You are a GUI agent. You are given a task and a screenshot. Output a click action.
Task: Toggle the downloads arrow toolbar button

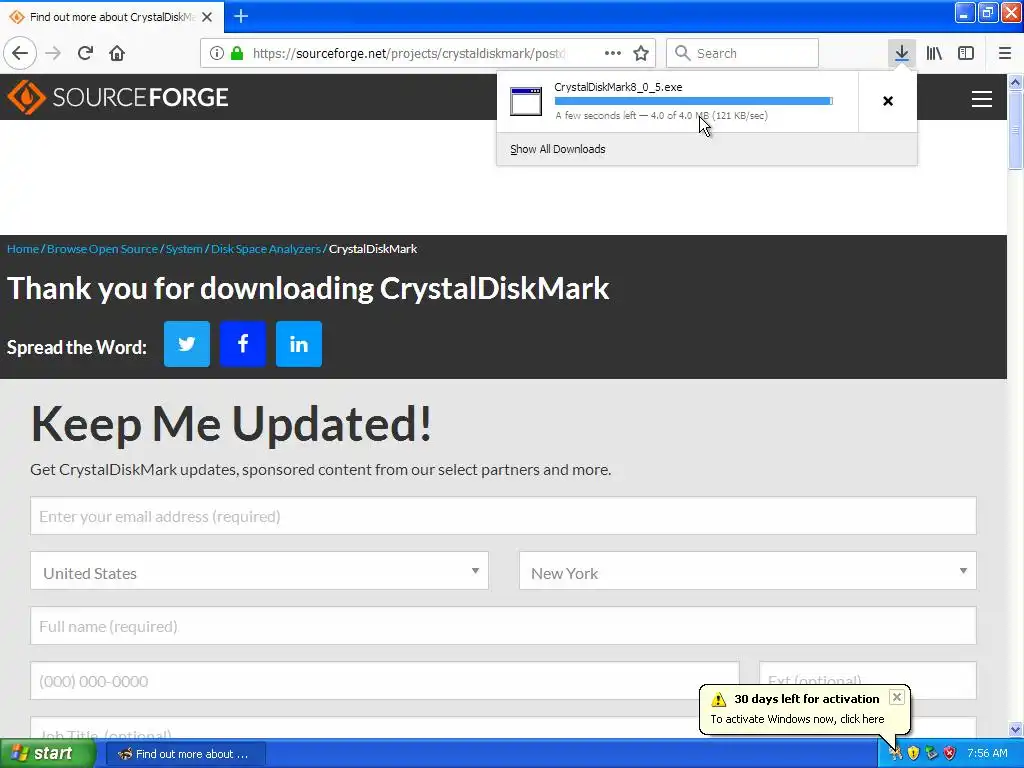901,54
